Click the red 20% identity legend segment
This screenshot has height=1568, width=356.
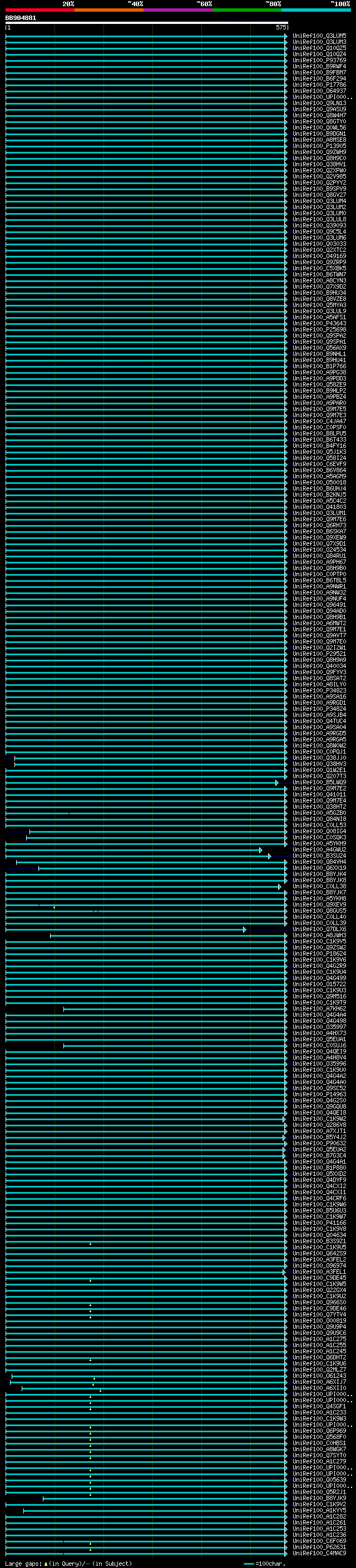40,10
